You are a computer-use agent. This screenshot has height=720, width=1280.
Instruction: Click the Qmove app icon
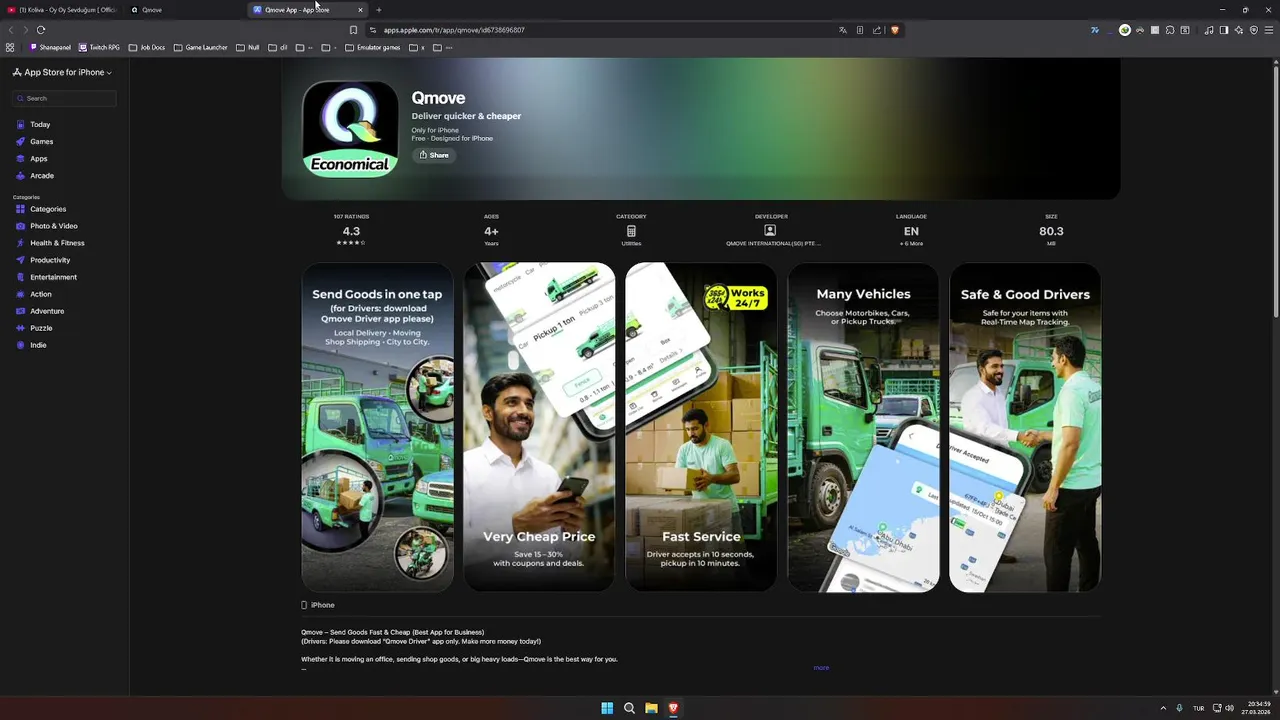[350, 129]
